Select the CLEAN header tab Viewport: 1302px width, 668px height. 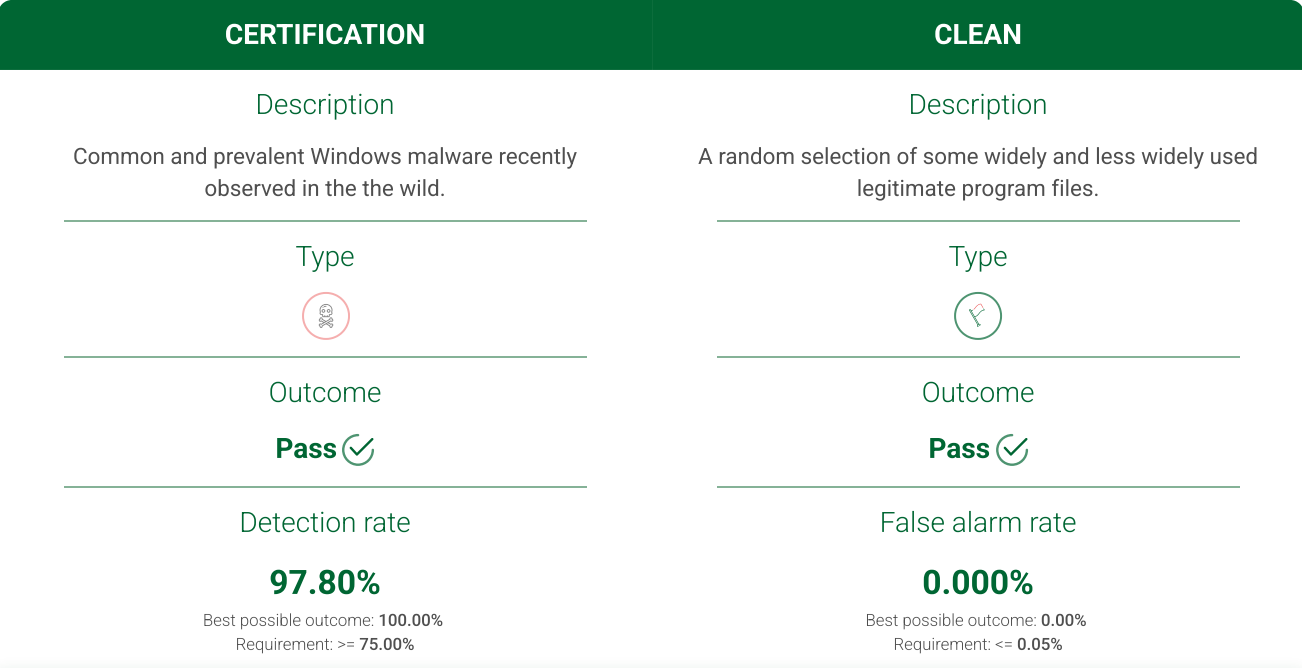click(x=977, y=35)
